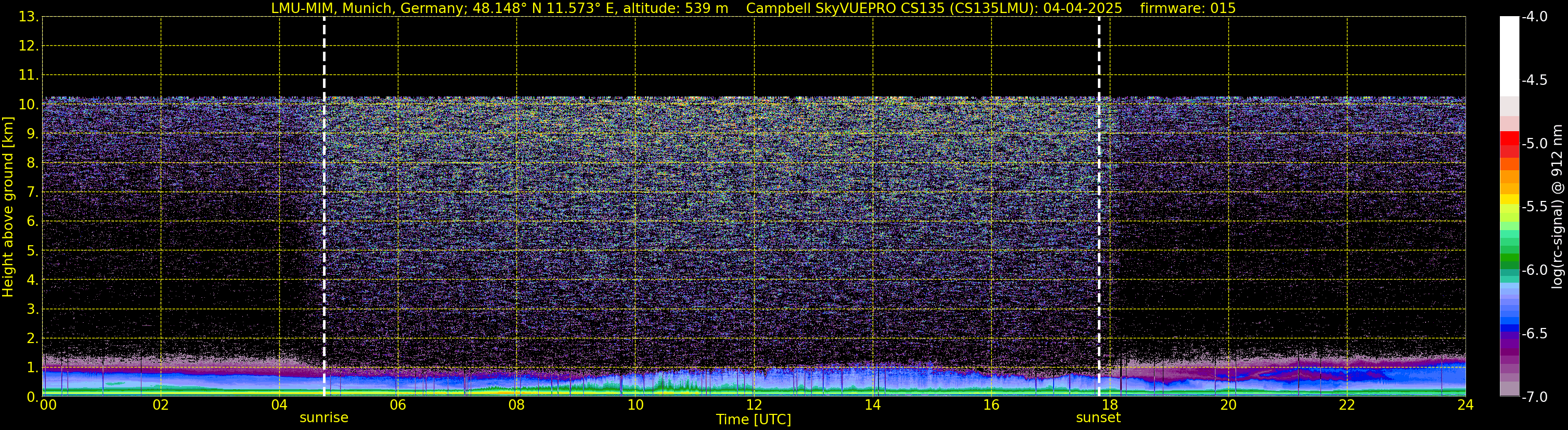The width and height of the screenshot is (1568, 430).
Task: Click the 4 km height tick label
Action: click(x=33, y=280)
